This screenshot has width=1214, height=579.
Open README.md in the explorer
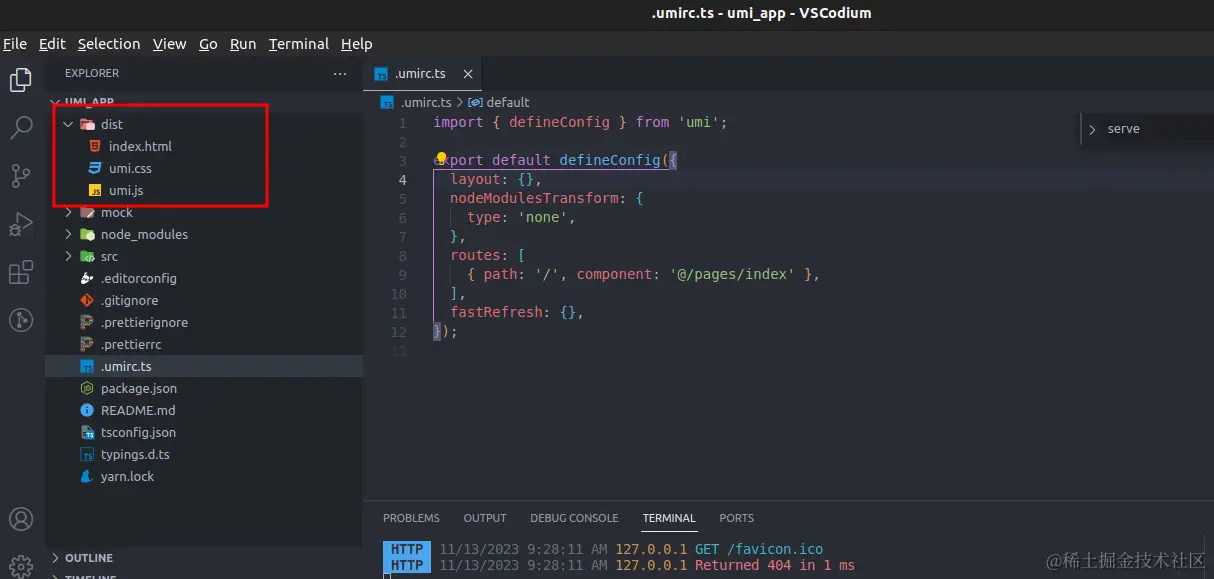204,410
